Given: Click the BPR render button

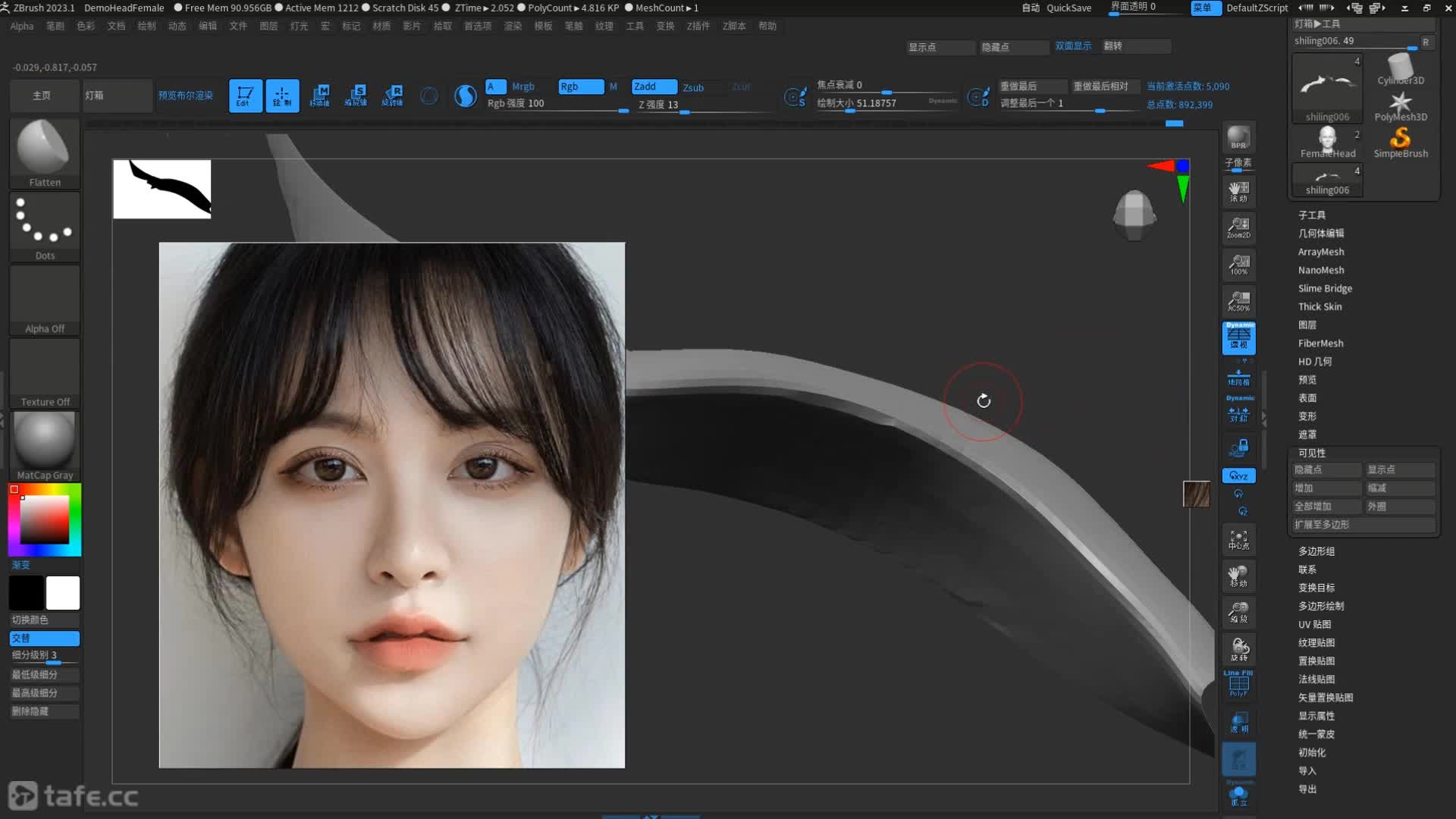Looking at the screenshot, I should coord(1238,138).
